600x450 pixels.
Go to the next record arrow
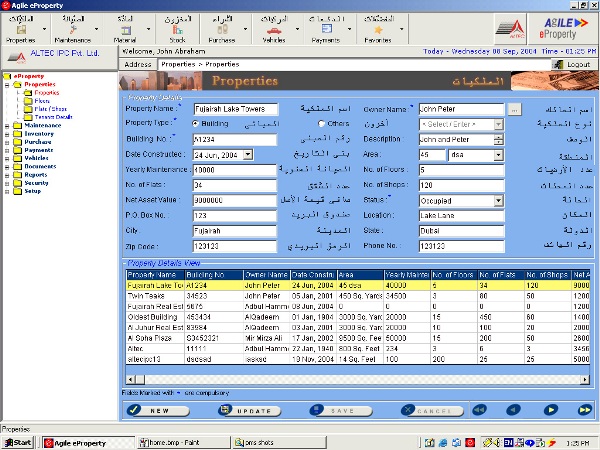pos(549,410)
